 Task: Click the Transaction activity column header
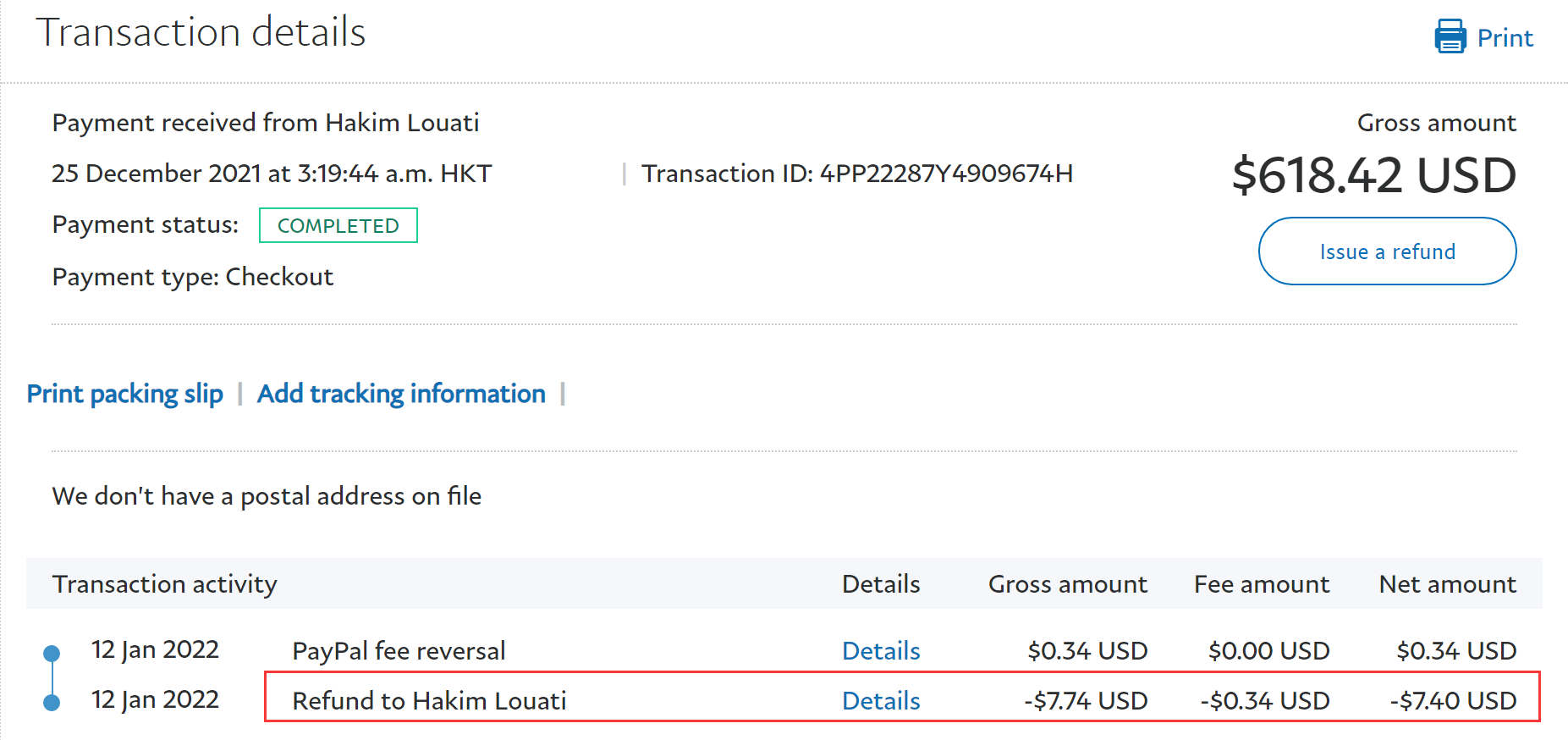click(x=165, y=584)
